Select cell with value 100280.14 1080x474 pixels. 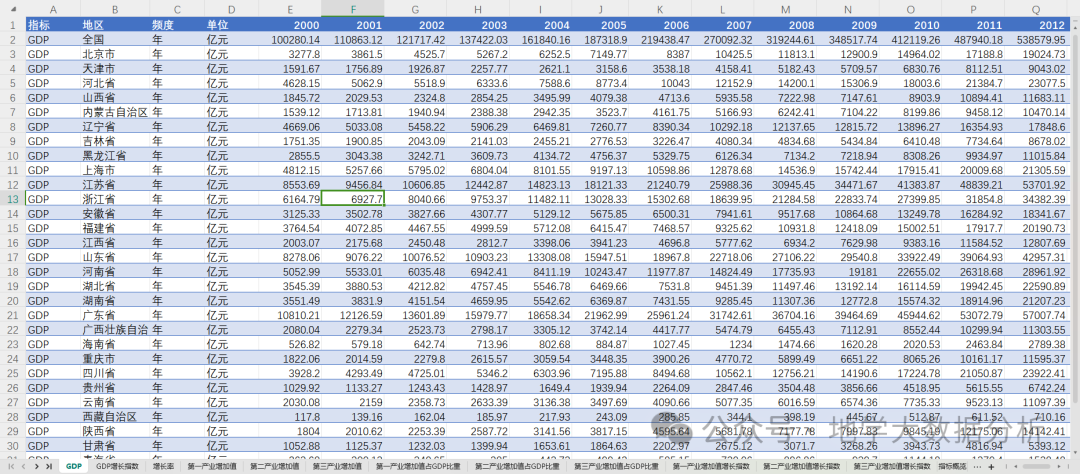289,39
